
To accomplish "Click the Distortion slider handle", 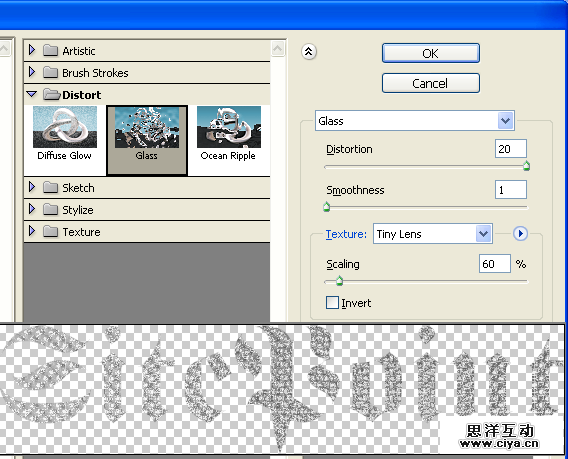I will (526, 166).
